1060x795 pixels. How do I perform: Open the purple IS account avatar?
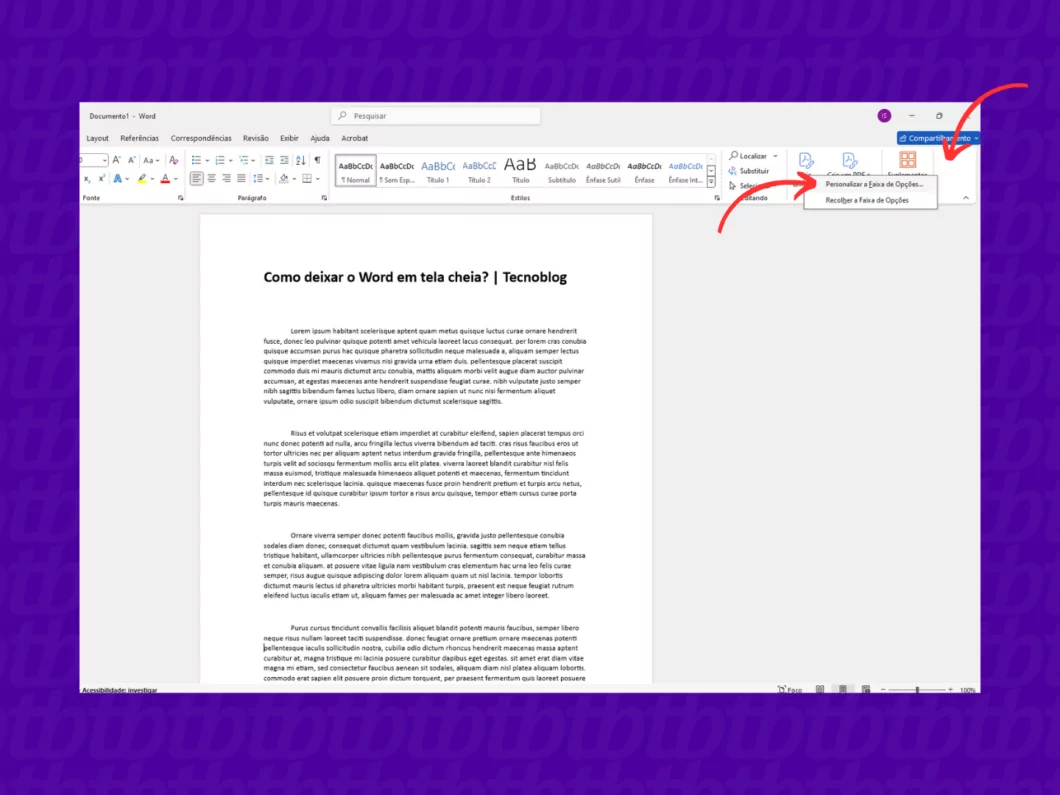(884, 116)
